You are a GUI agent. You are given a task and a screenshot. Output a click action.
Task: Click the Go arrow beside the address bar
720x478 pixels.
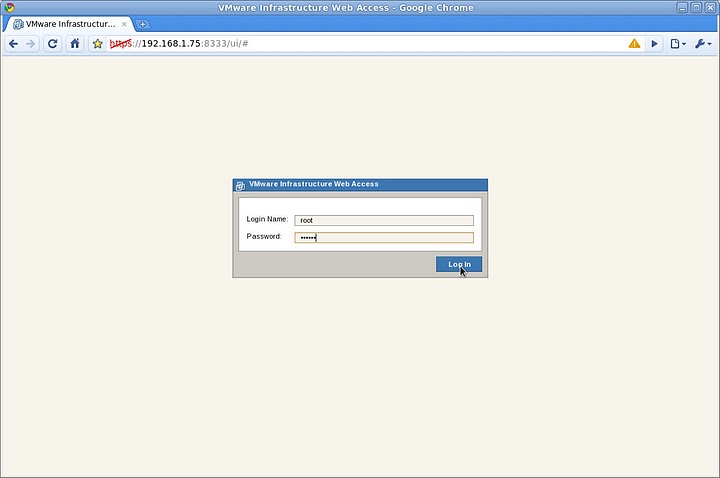(x=654, y=44)
